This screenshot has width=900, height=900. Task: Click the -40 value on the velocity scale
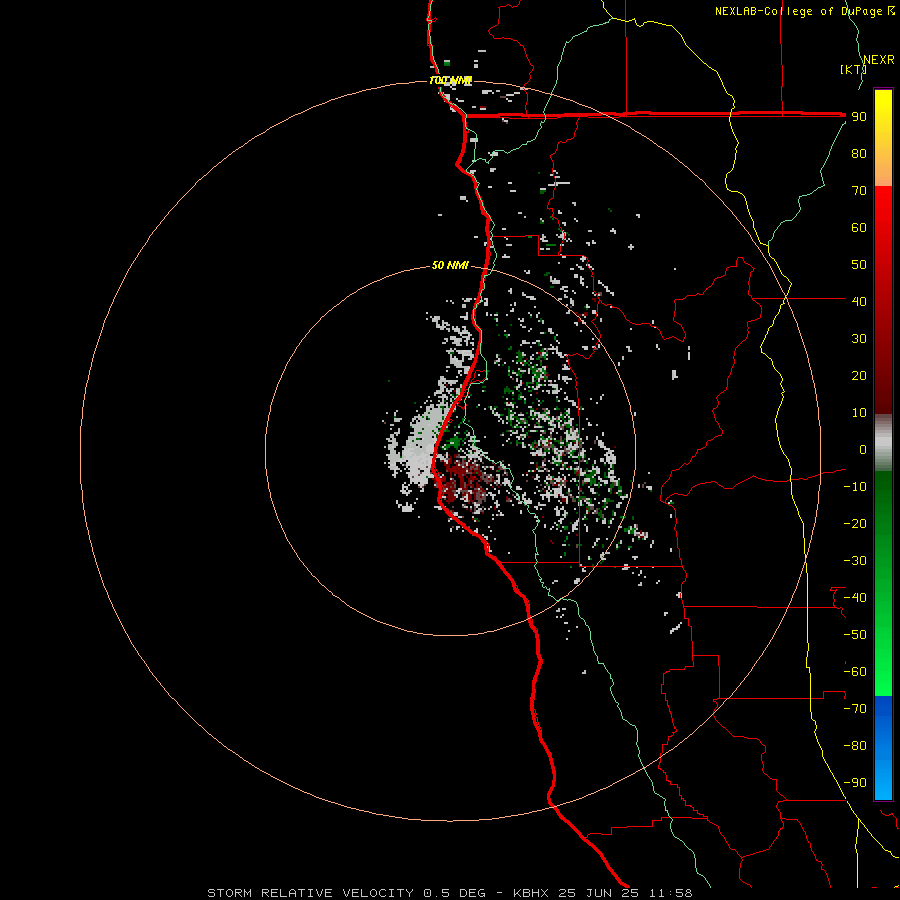click(x=855, y=598)
